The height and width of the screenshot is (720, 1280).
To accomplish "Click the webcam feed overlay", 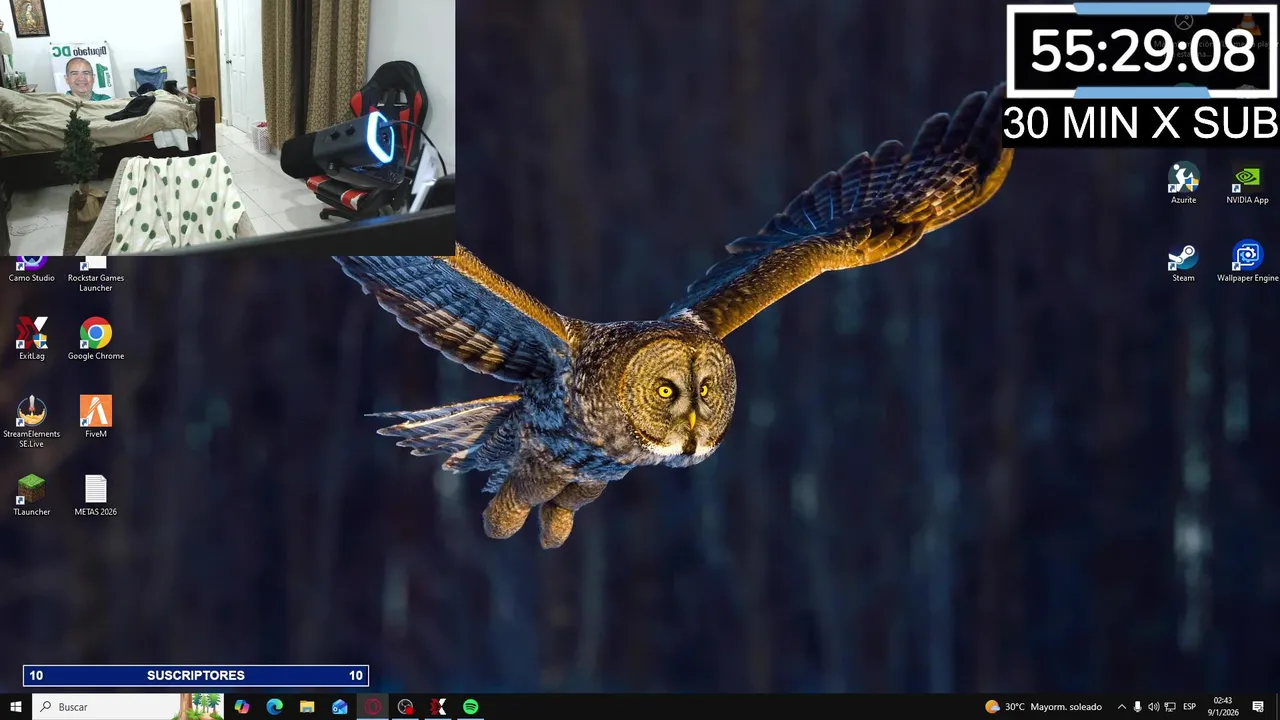I will pos(227,127).
